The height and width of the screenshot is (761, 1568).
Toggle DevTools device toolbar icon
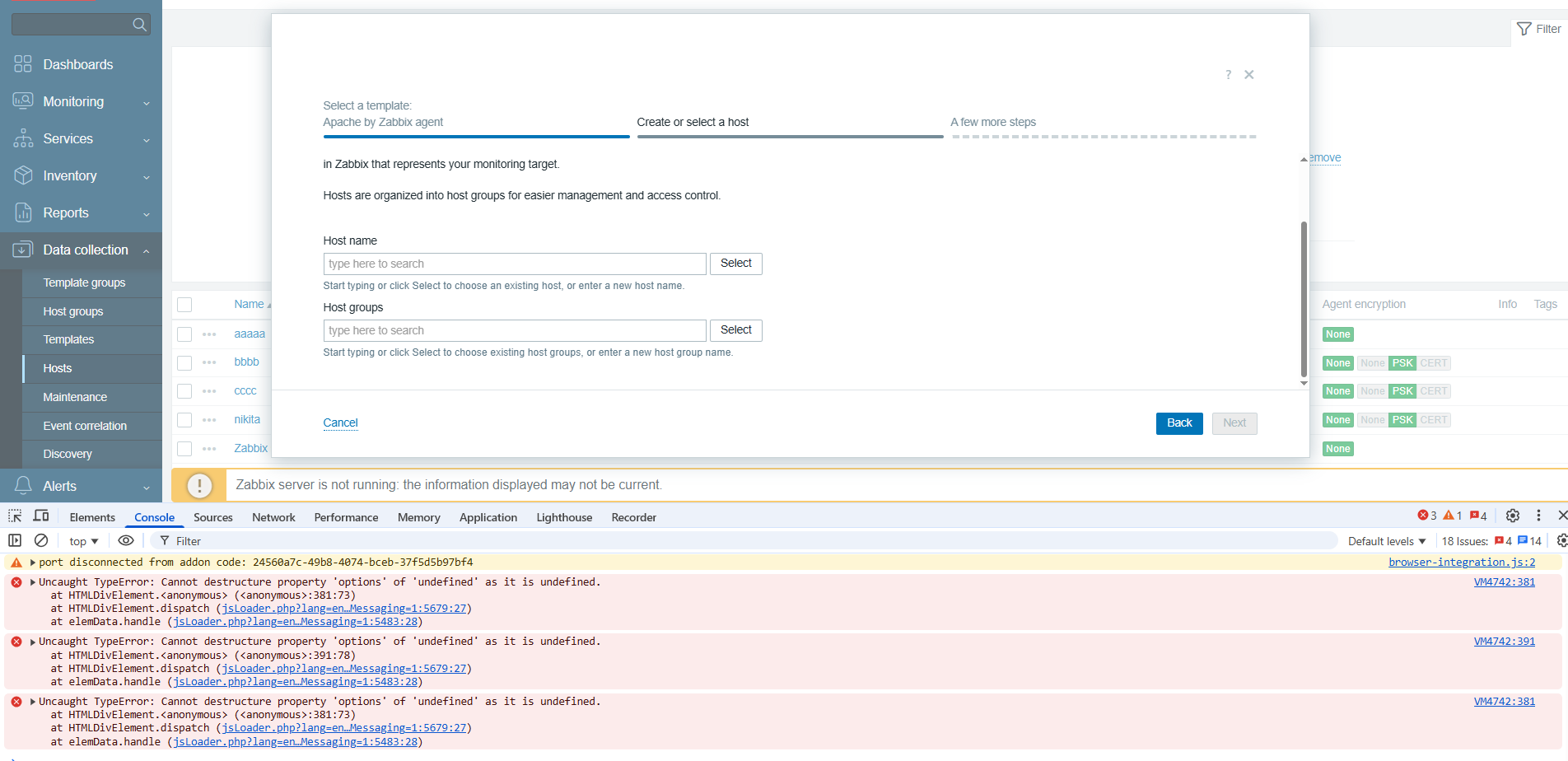tap(41, 516)
